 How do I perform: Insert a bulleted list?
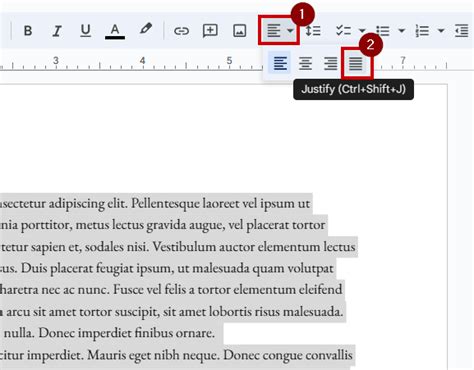(x=383, y=31)
